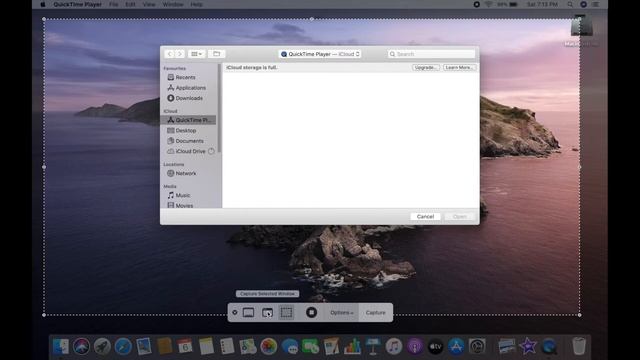Open Launchpad from the Dock
640x360 pixels.
102,347
